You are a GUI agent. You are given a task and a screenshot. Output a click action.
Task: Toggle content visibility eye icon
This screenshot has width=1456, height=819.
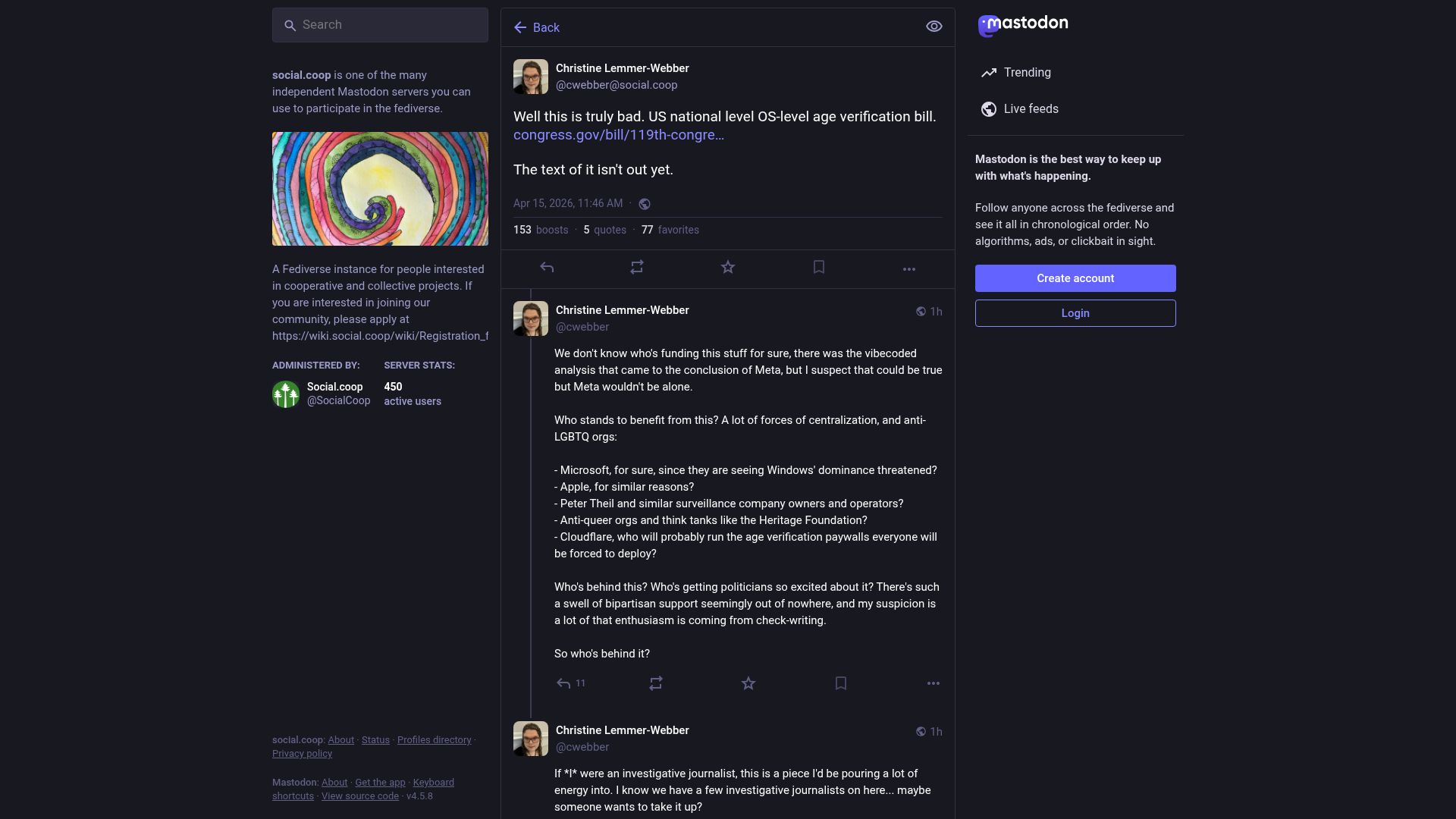point(934,27)
